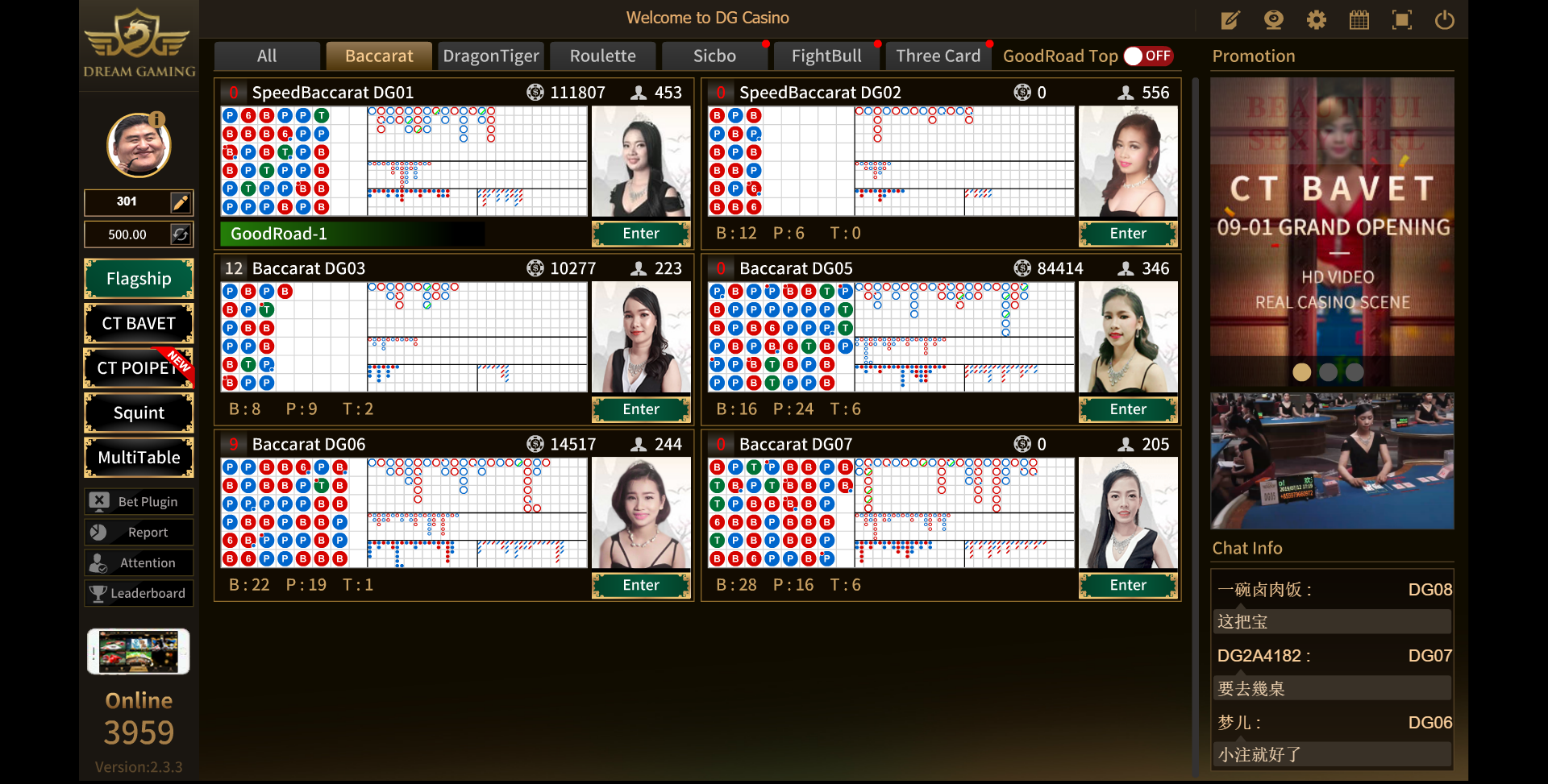1548x784 pixels.
Task: Select first promotion carousel dot
Action: [1301, 372]
